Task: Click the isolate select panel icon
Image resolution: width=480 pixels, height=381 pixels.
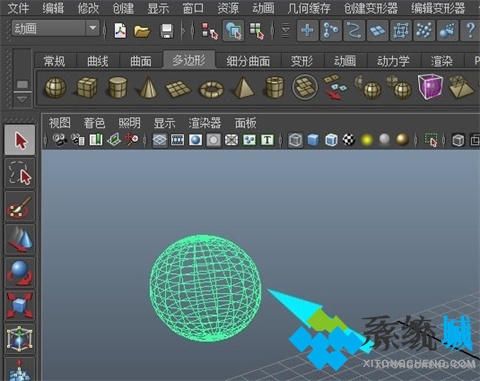Action: point(431,140)
